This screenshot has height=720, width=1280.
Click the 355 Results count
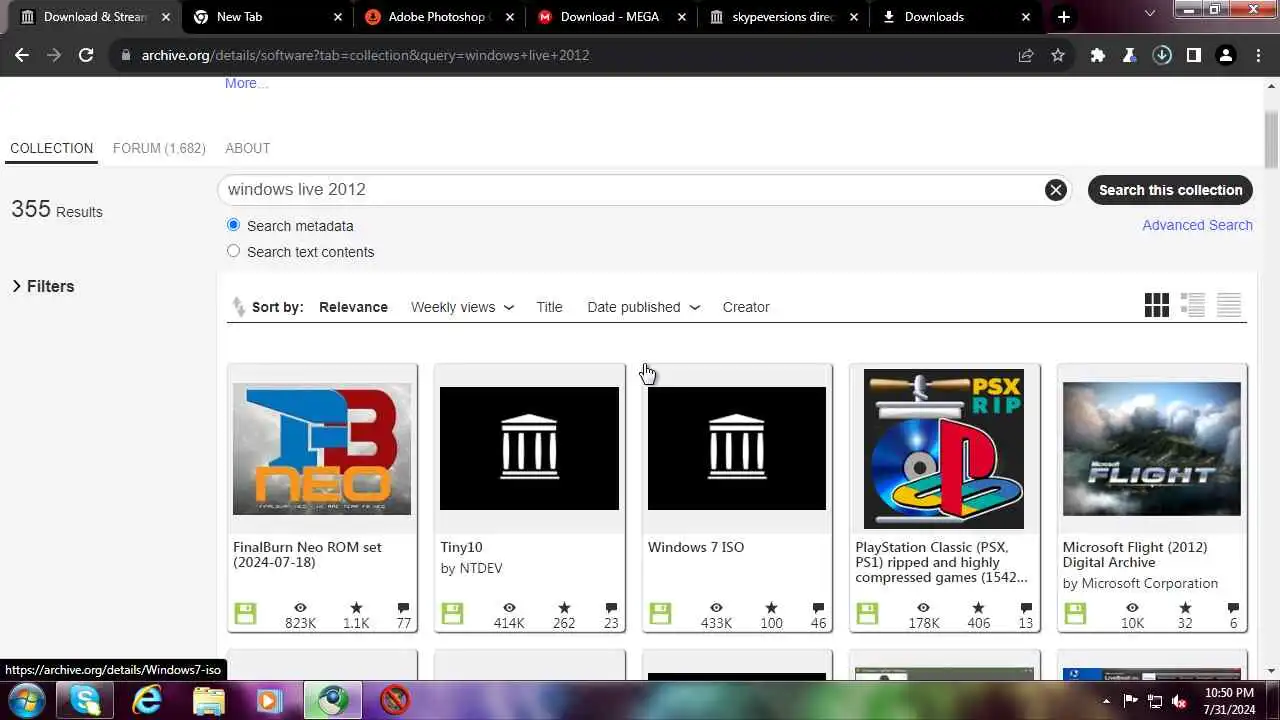57,210
